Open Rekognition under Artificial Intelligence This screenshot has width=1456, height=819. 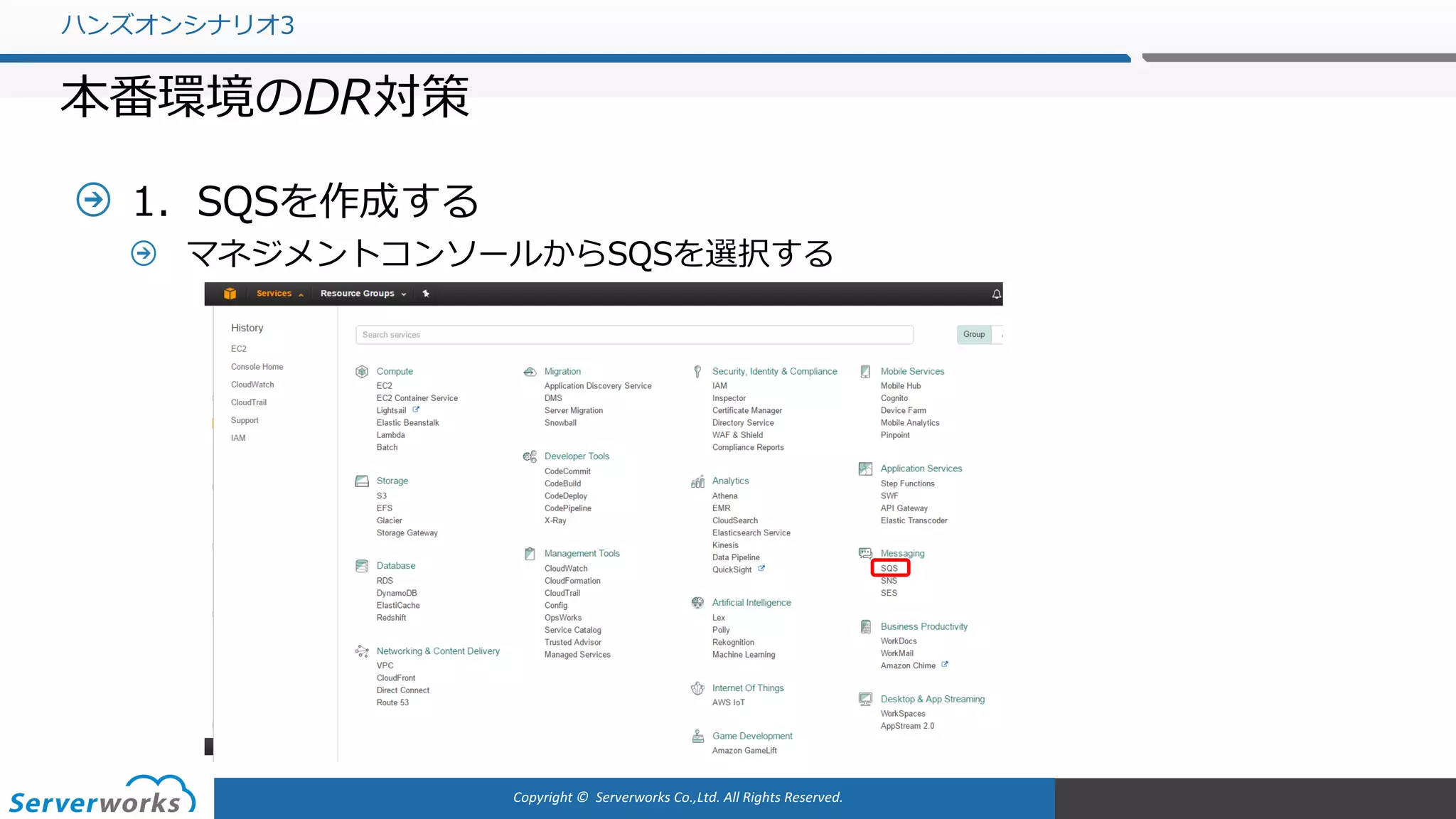733,643
